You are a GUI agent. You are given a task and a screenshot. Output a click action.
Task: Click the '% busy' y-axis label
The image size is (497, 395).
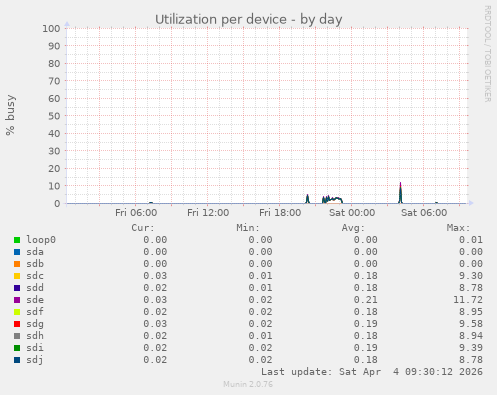click(x=10, y=115)
